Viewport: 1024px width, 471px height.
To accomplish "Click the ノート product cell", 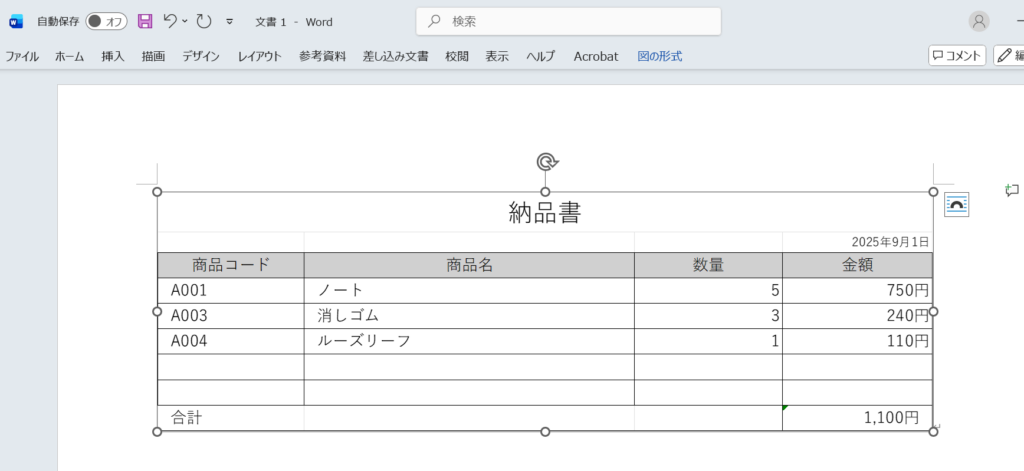I will coord(469,291).
